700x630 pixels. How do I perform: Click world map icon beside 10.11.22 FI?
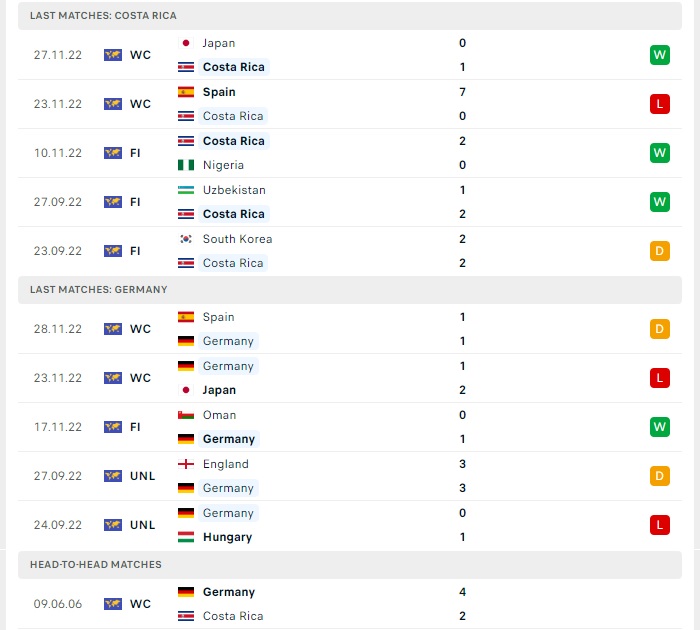pyautogui.click(x=113, y=153)
